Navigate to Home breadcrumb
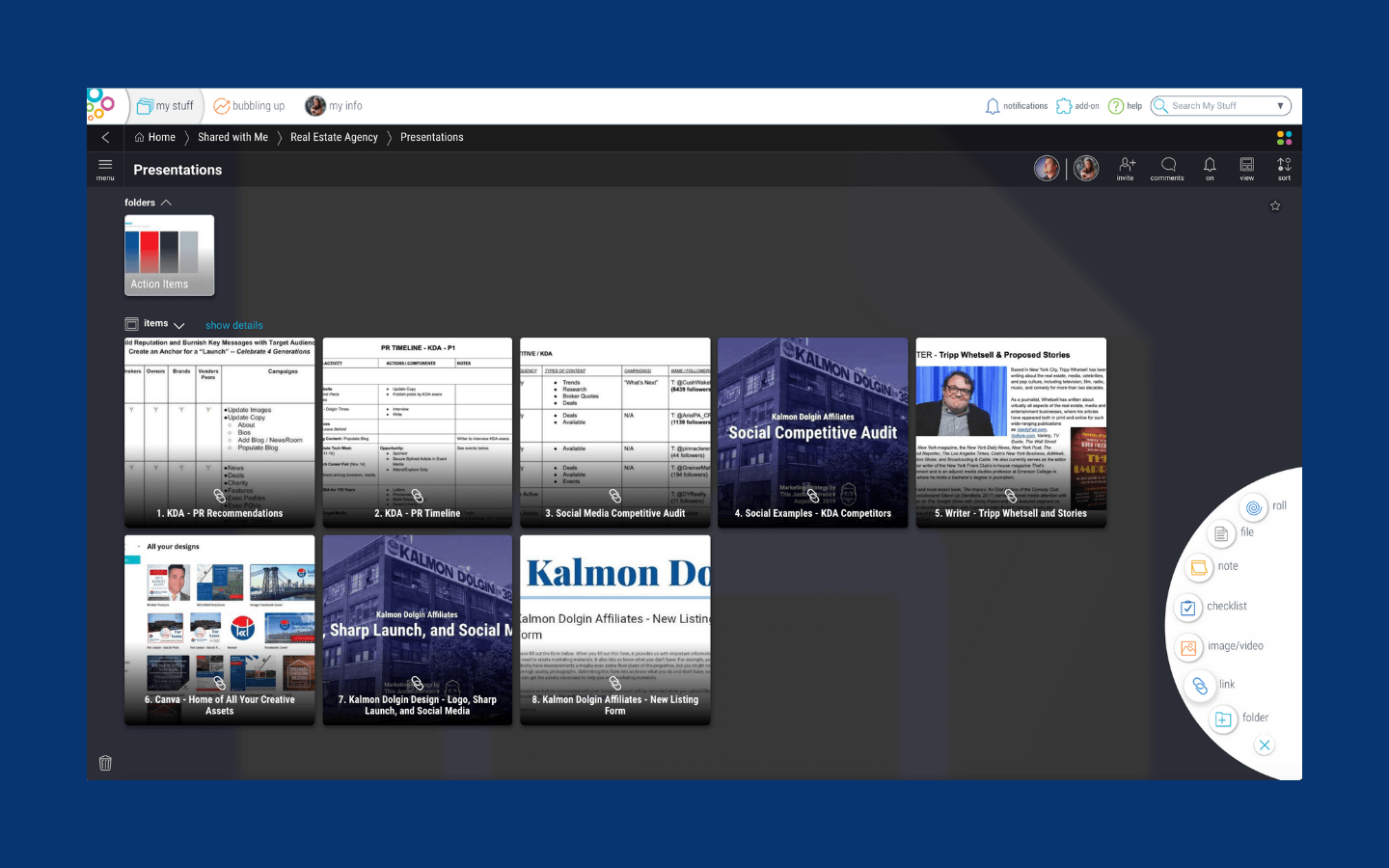 (x=154, y=137)
